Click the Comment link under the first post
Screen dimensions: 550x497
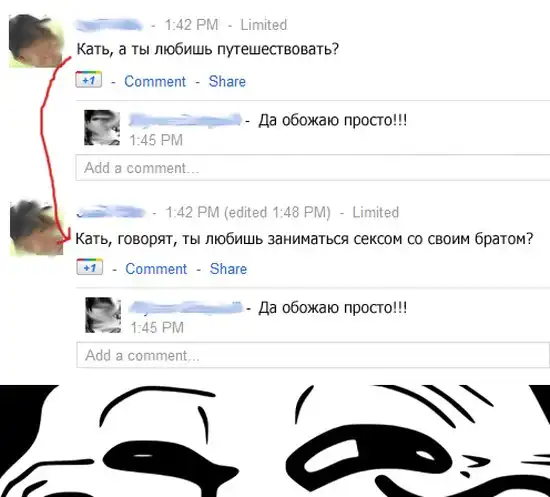[155, 81]
